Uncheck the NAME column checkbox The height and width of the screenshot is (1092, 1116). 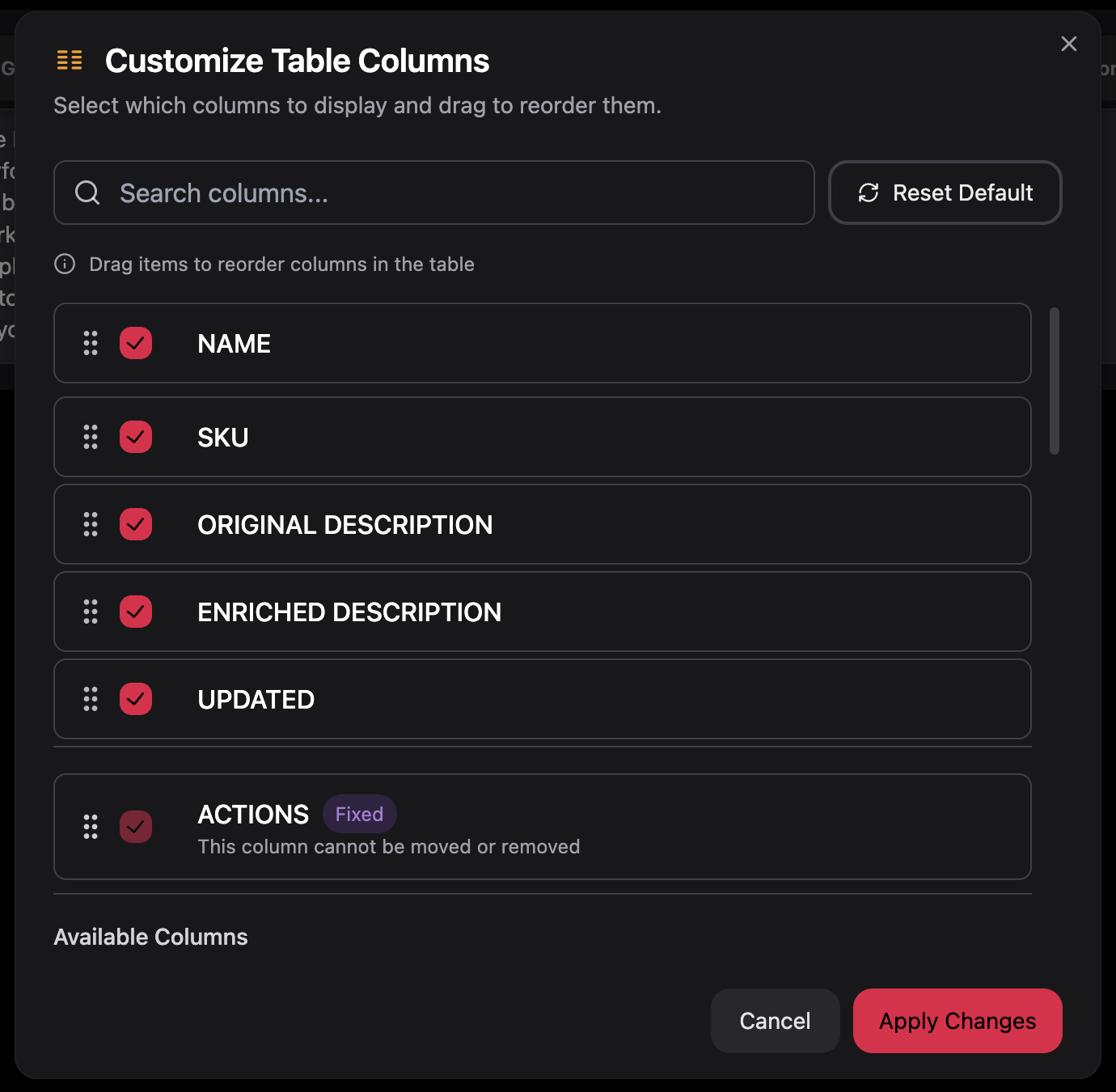(136, 343)
